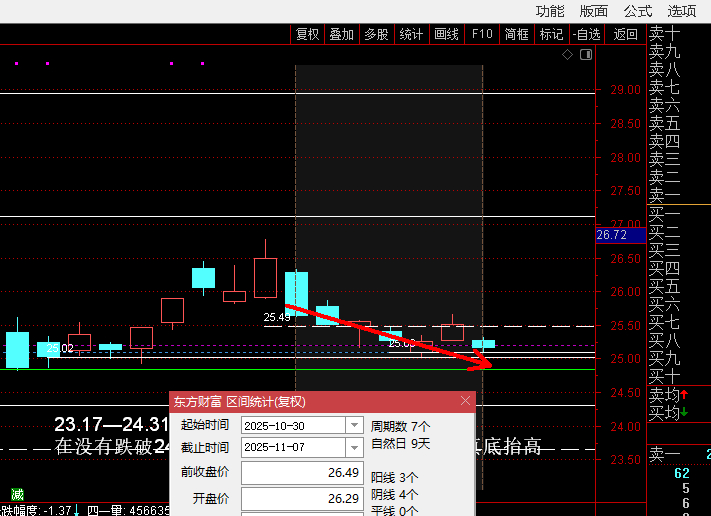Click the 前收盘价 field showing 26.49
Image resolution: width=711 pixels, height=516 pixels.
302,473
